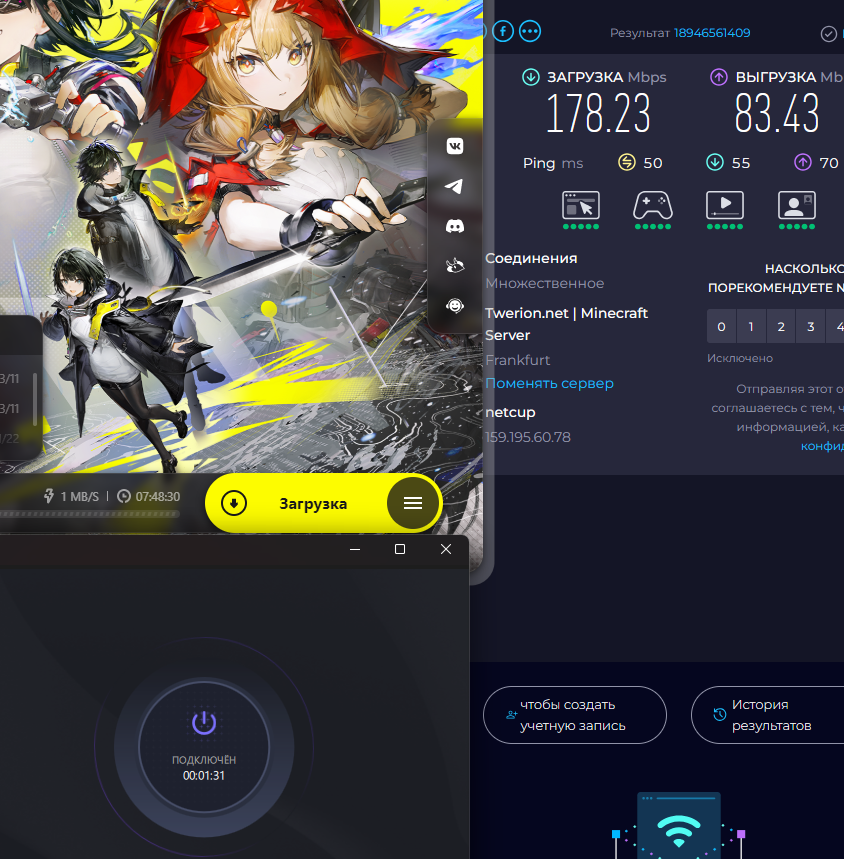
Task: Open result link 18946561409
Action: click(x=711, y=33)
